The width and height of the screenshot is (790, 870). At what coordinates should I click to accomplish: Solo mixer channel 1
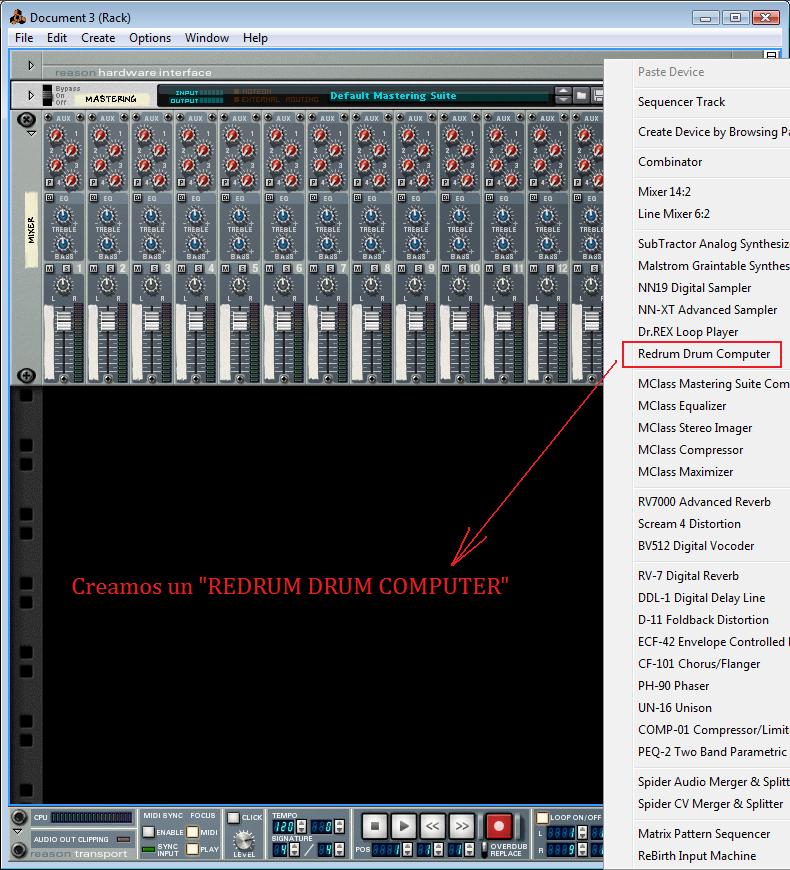(66, 268)
